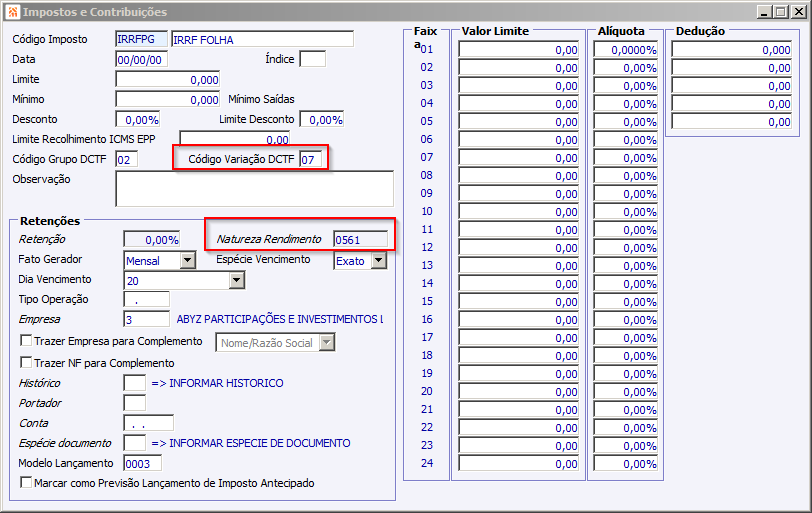
Task: Click the Empresa code field
Action: coord(147,319)
